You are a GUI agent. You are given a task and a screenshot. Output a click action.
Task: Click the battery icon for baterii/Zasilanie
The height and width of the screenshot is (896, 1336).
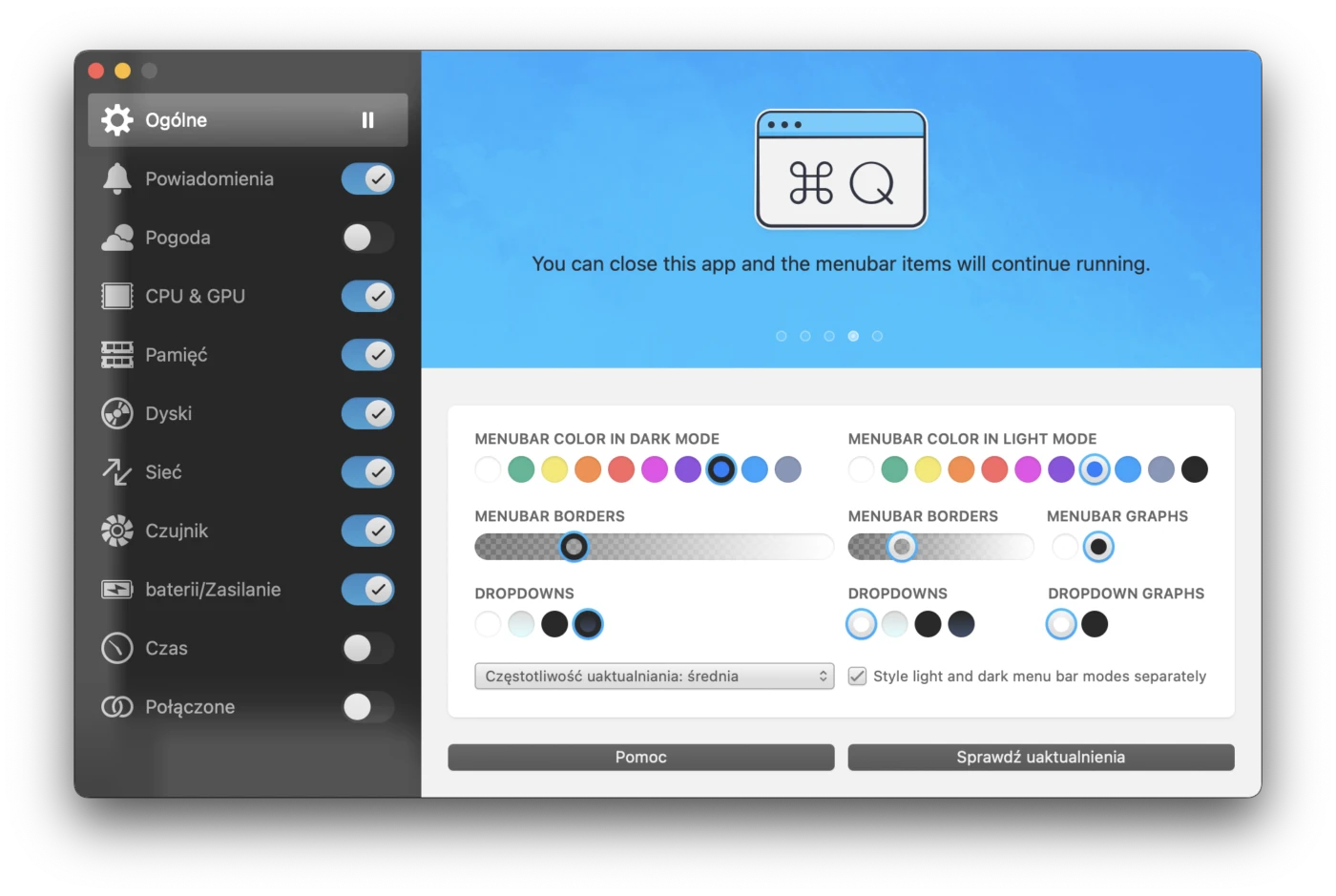click(x=117, y=590)
